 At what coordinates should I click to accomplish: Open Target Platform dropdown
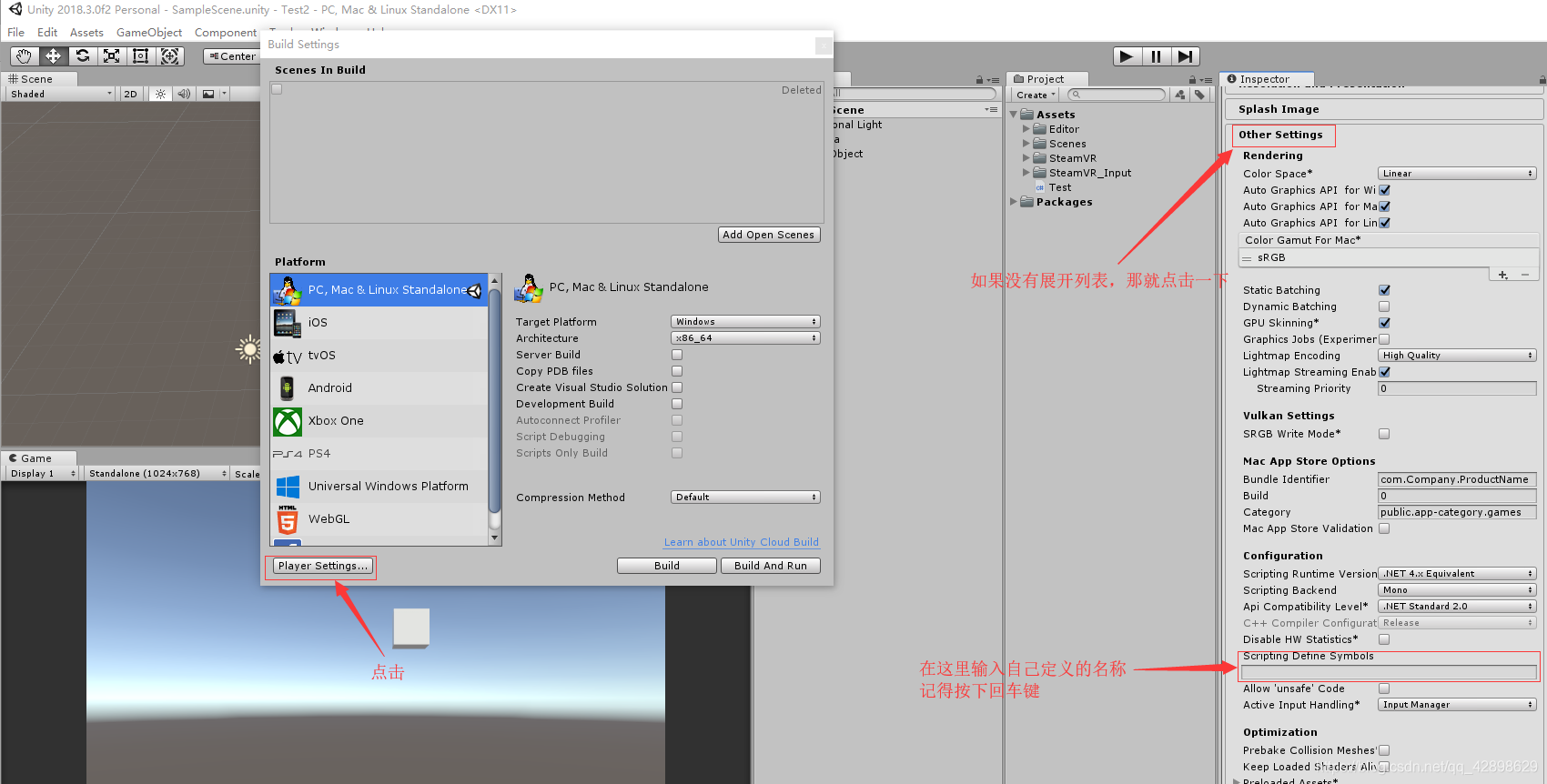pos(745,322)
